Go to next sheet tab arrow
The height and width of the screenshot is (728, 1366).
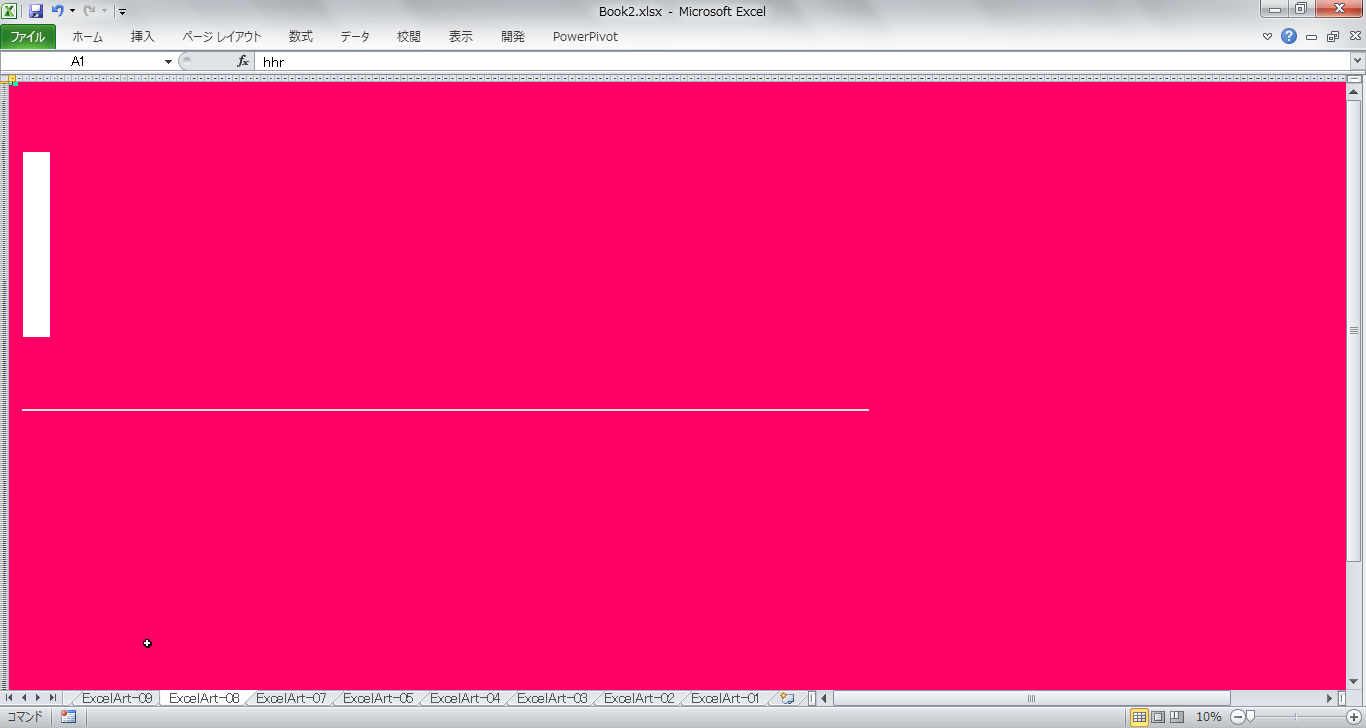pos(38,698)
